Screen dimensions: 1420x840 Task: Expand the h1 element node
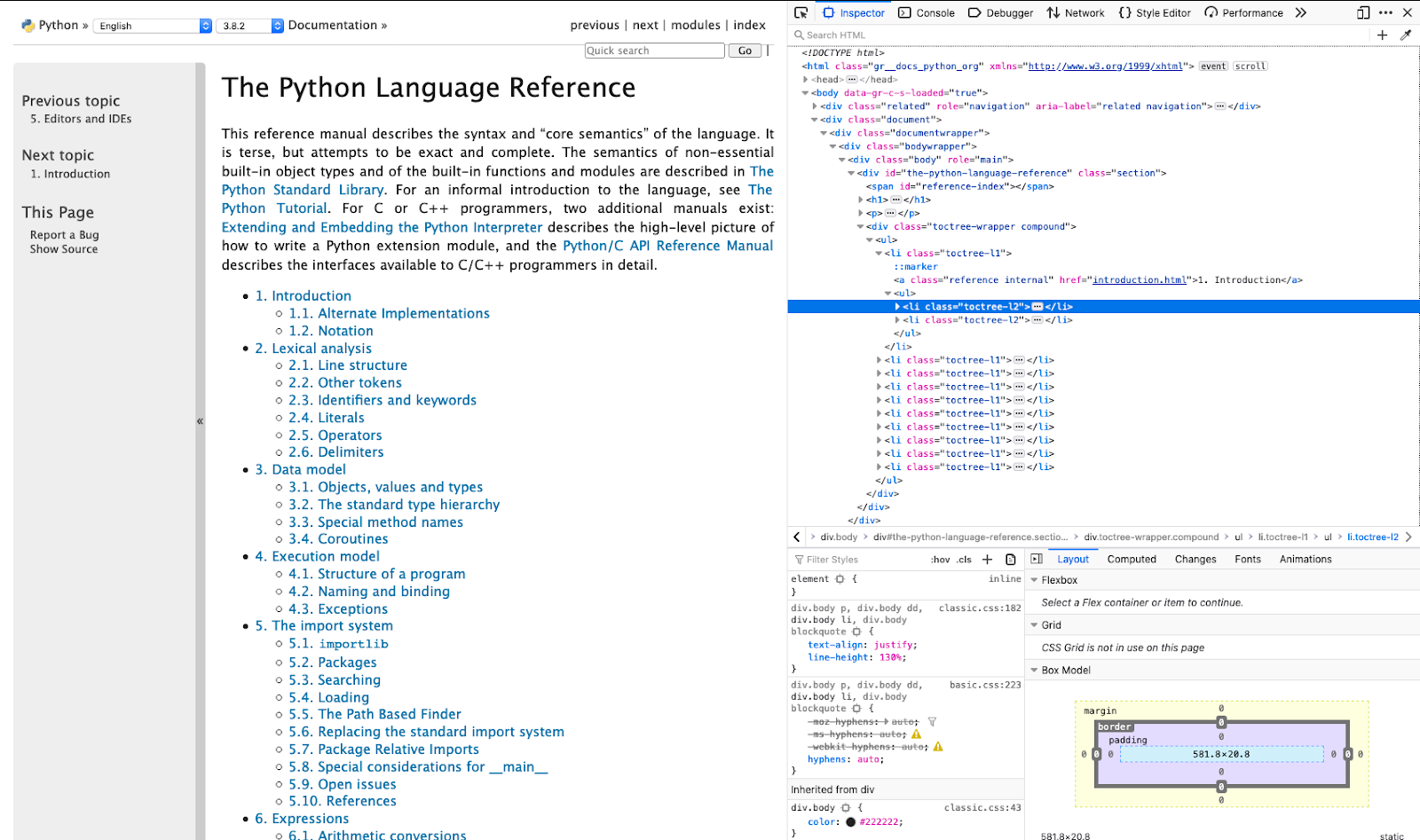tap(861, 200)
